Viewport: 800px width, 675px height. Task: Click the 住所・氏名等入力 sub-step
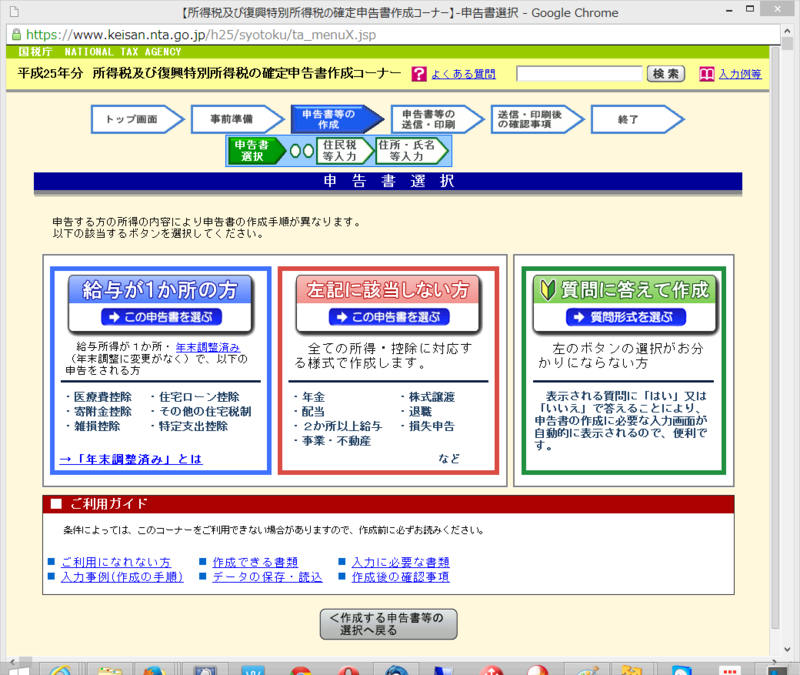point(411,151)
